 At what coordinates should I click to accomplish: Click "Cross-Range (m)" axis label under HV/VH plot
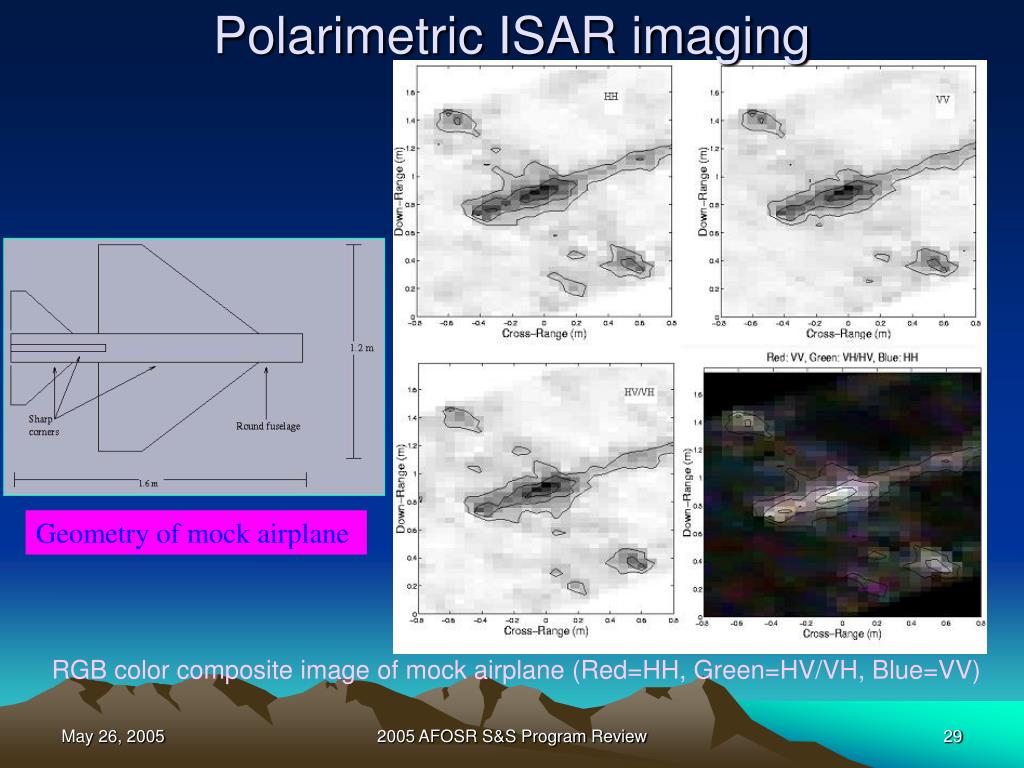pos(546,631)
